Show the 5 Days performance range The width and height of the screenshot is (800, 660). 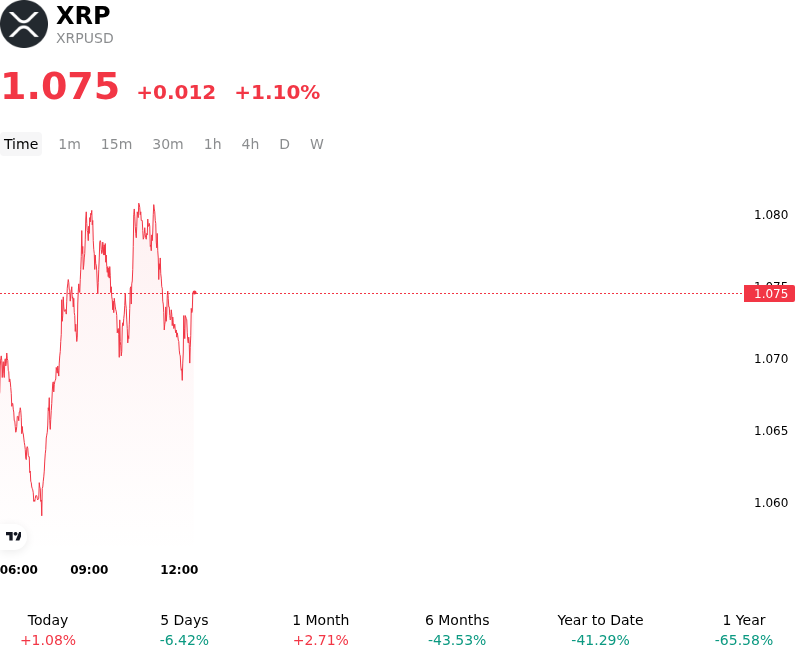pos(184,630)
